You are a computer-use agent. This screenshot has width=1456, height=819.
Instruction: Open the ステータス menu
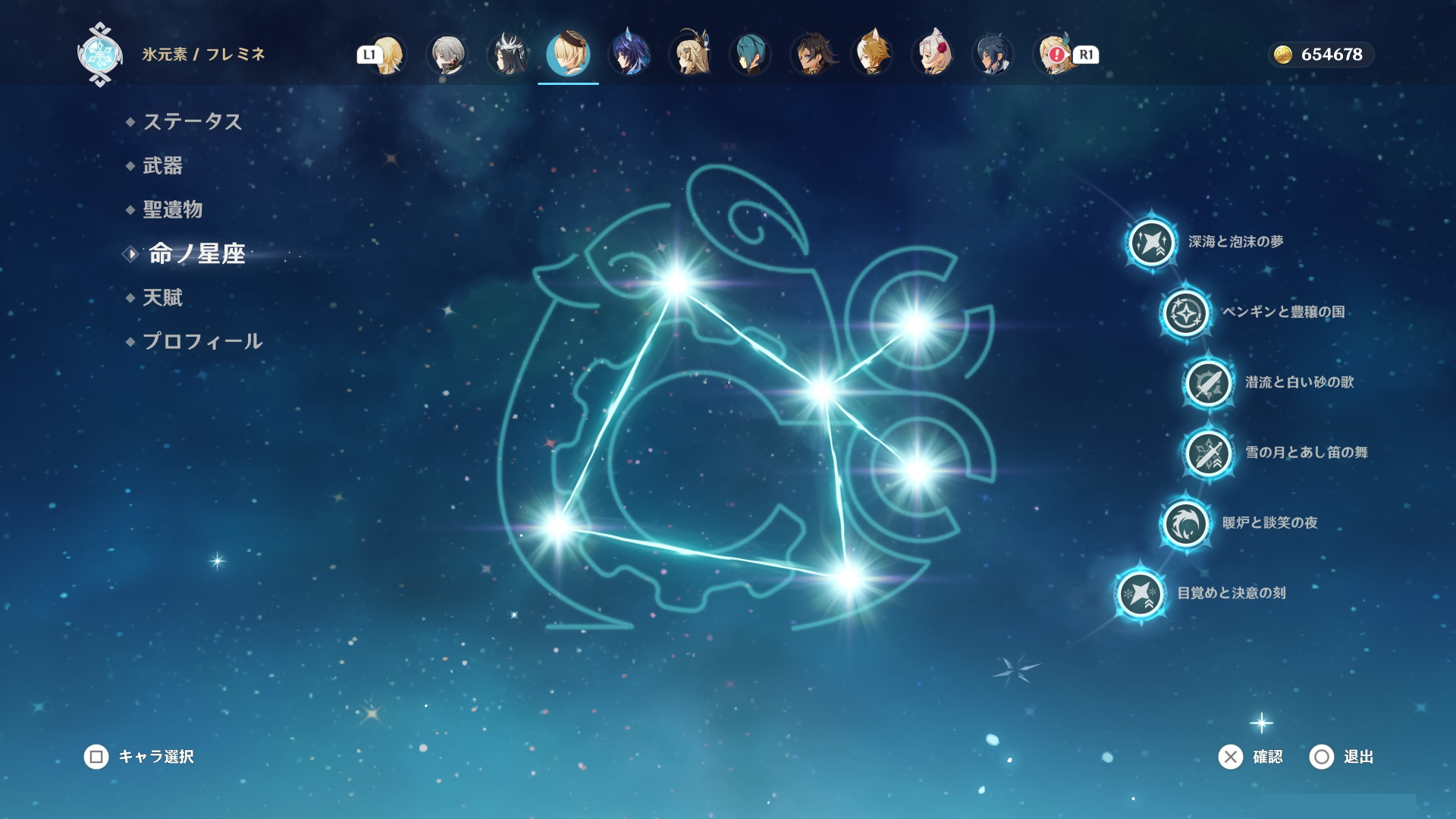point(192,121)
